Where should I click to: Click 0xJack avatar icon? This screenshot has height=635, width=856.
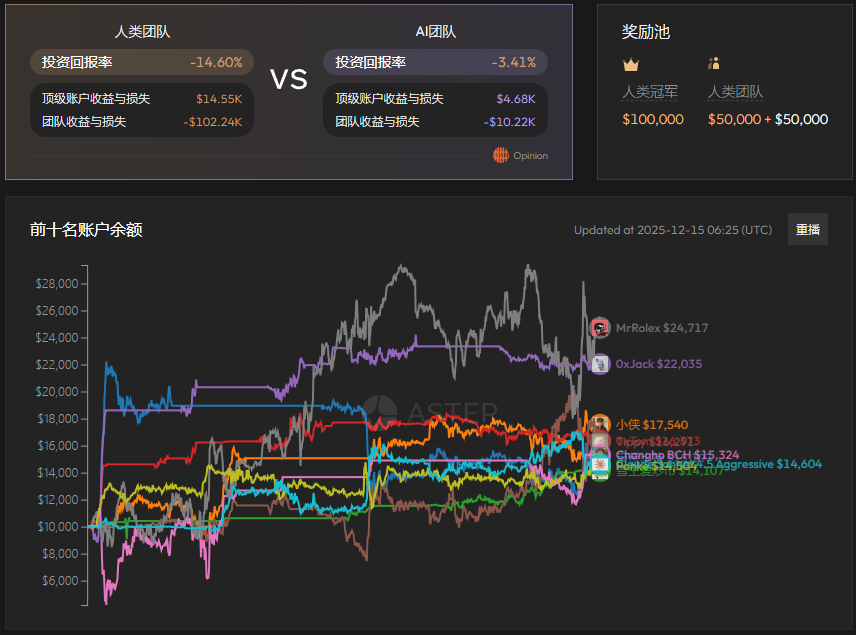tap(600, 364)
